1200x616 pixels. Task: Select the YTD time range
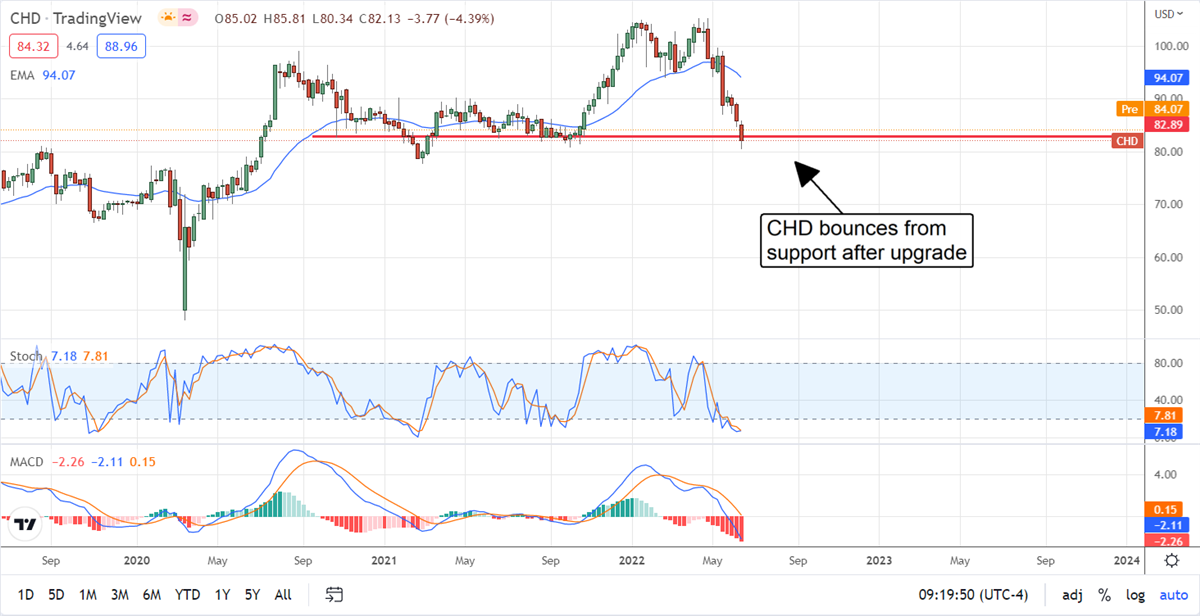(x=188, y=595)
